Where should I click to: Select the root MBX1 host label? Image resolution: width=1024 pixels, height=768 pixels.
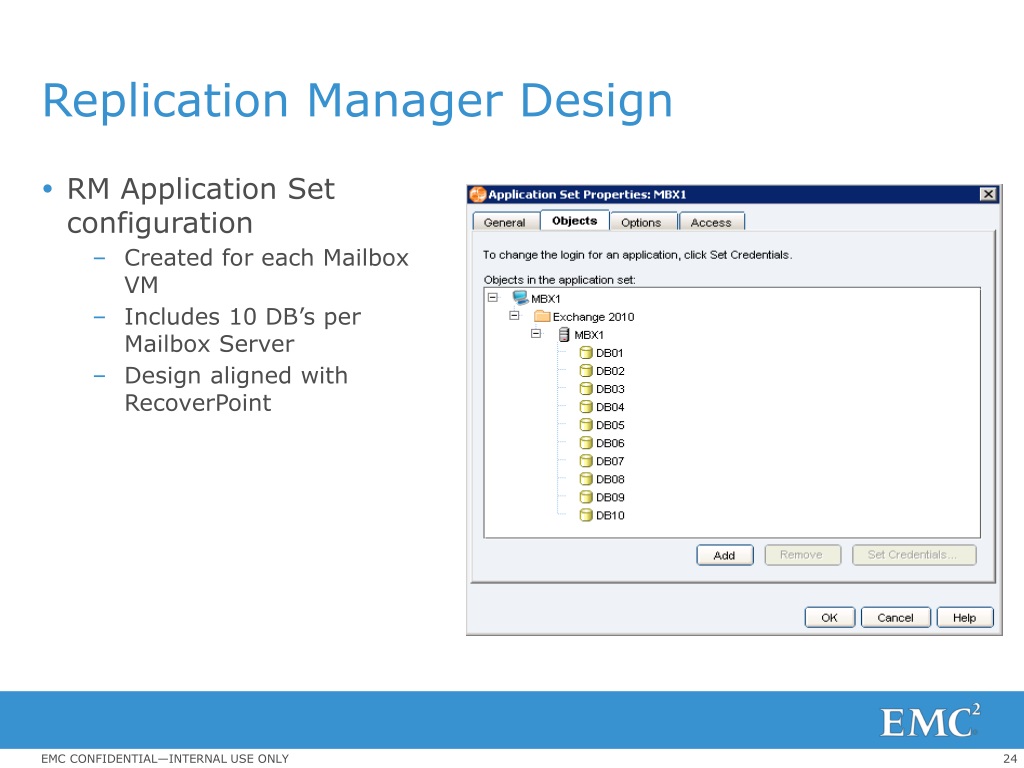(546, 299)
